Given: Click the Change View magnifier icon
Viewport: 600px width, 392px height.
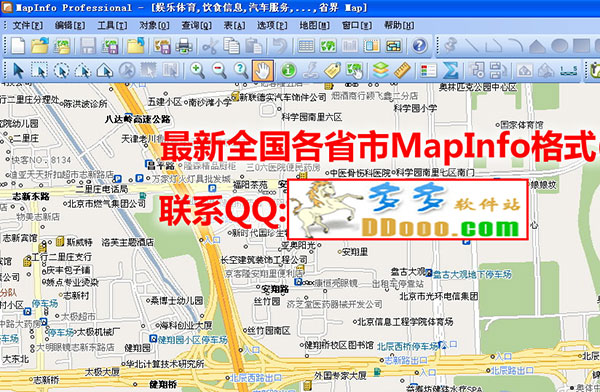Looking at the screenshot, I should pos(241,70).
